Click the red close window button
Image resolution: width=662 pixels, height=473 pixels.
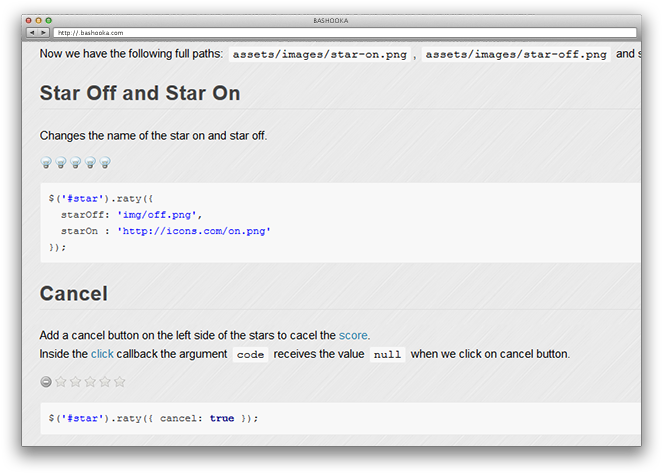coord(29,20)
